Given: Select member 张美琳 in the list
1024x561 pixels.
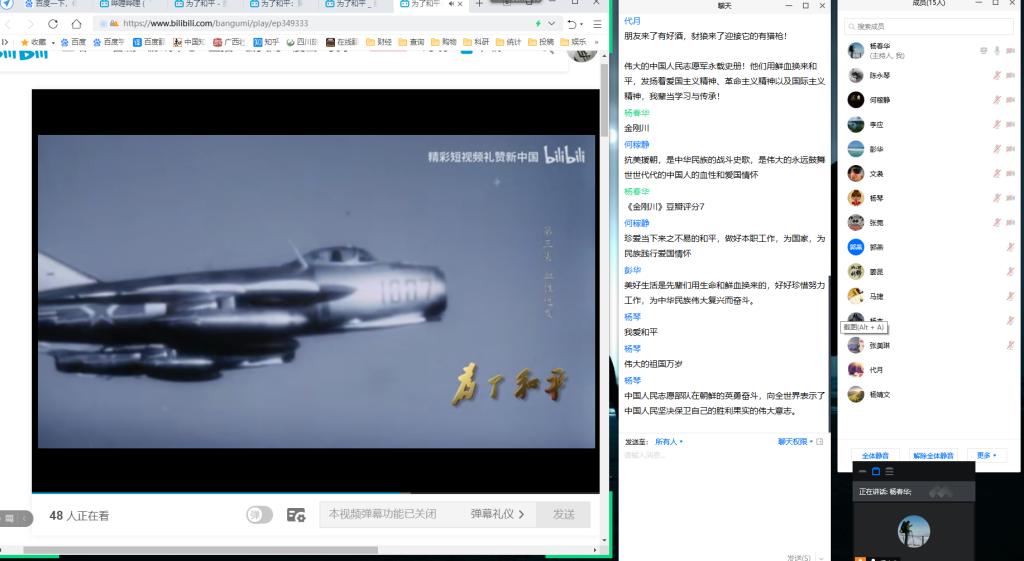Looking at the screenshot, I should coord(928,345).
